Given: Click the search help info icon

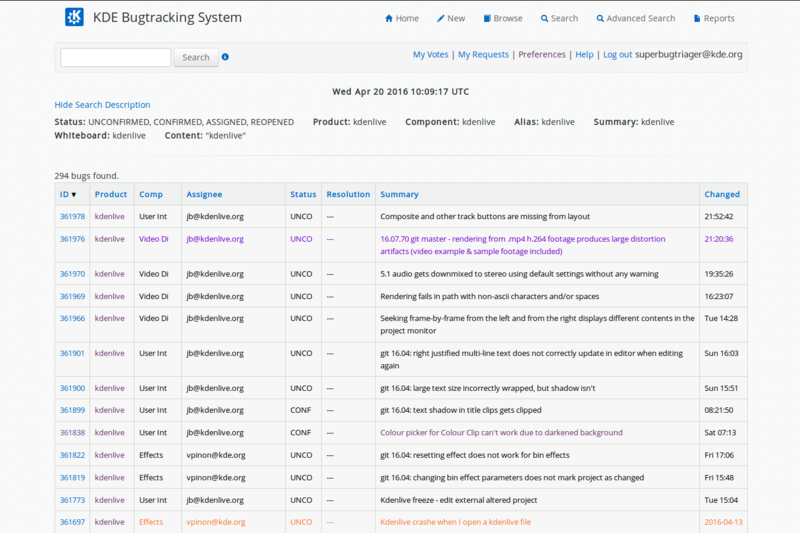Looking at the screenshot, I should (x=225, y=57).
